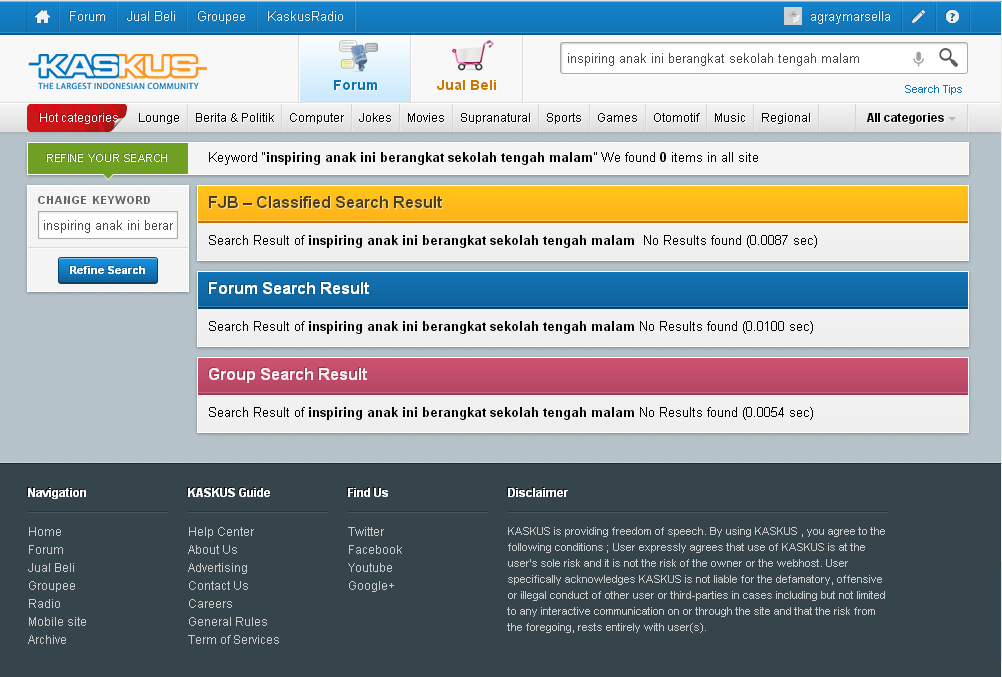Open General Rules link in footer
This screenshot has height=677, width=1002.
(227, 621)
